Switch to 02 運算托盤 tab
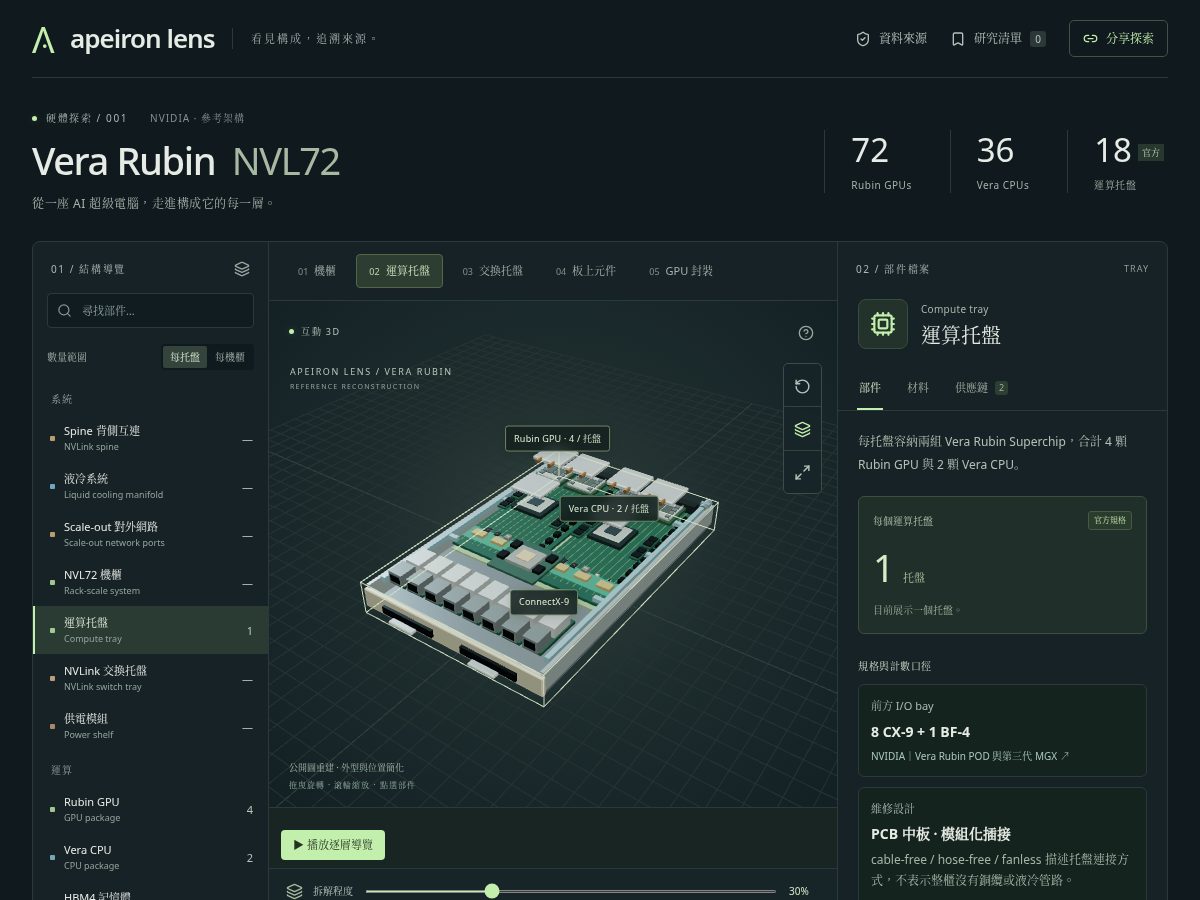 point(399,271)
